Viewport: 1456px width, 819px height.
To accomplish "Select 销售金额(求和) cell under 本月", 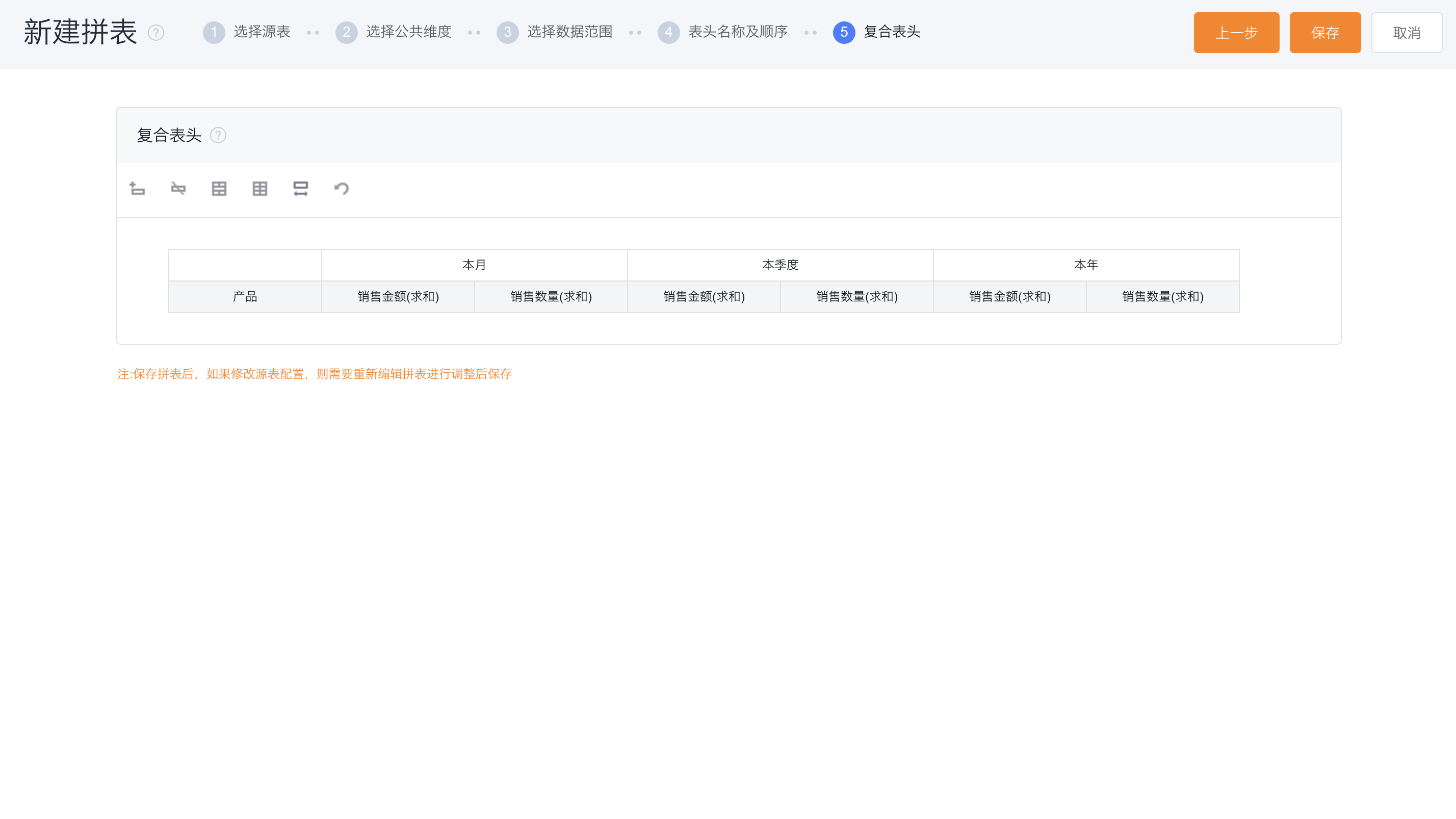I will point(398,296).
